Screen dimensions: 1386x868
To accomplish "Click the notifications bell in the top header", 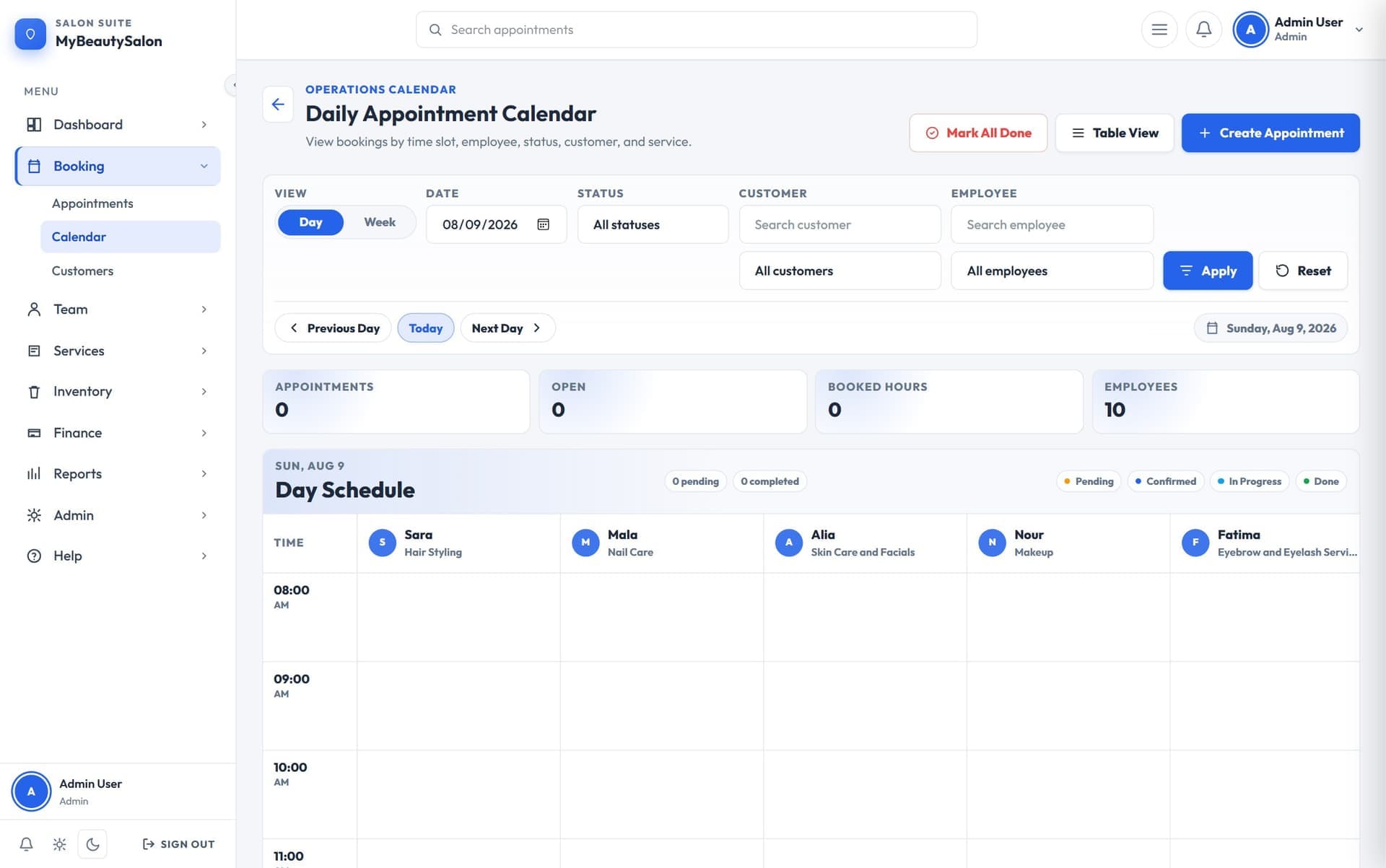I will pos(1203,30).
